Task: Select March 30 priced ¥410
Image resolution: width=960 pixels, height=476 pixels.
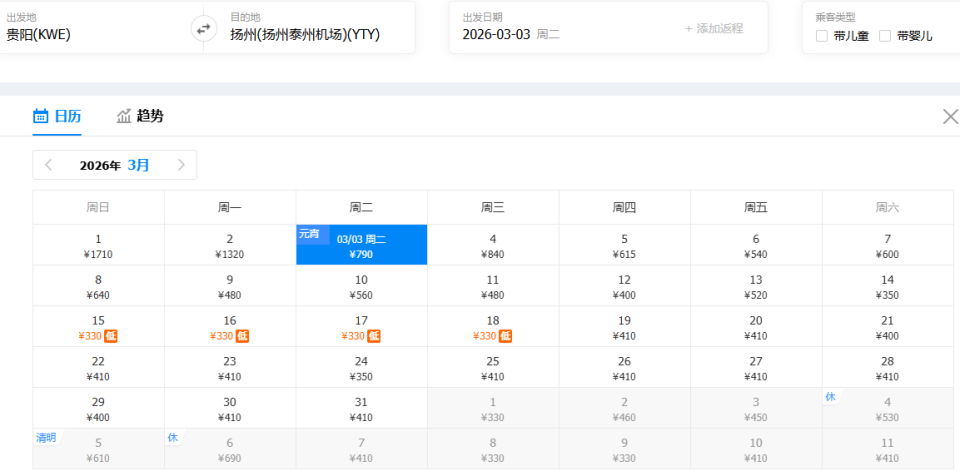Action: (x=230, y=408)
